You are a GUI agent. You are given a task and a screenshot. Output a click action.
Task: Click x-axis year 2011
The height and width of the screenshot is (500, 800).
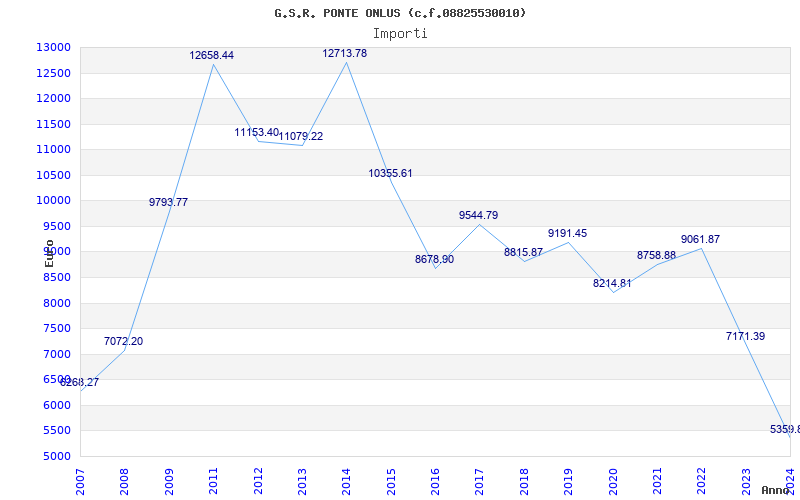pos(213,482)
